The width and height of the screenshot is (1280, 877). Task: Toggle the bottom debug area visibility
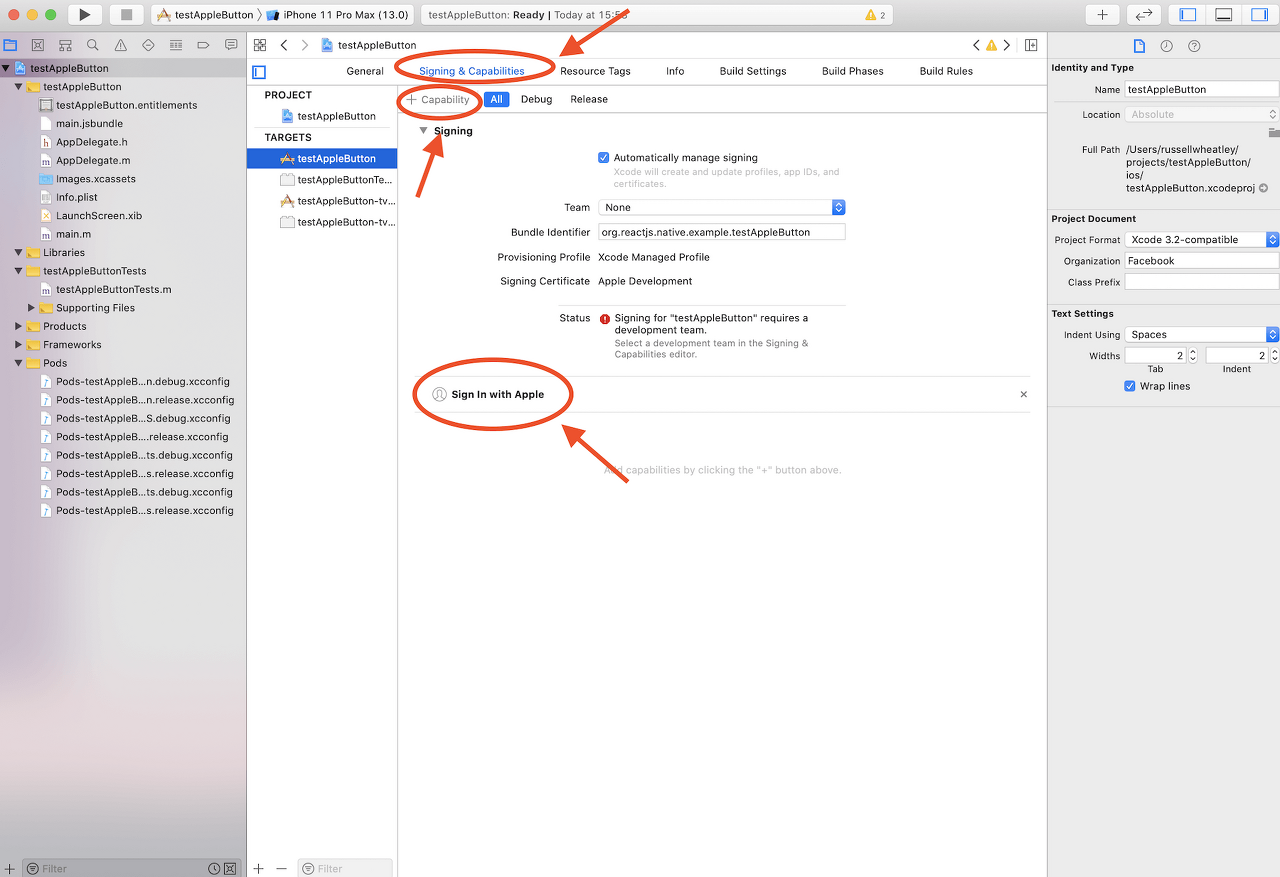point(1223,15)
